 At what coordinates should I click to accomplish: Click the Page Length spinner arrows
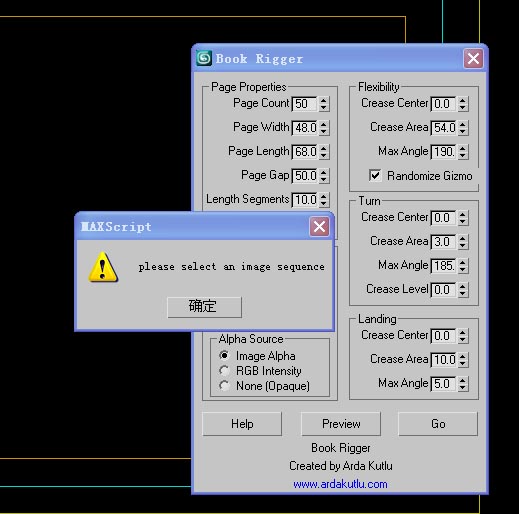324,152
